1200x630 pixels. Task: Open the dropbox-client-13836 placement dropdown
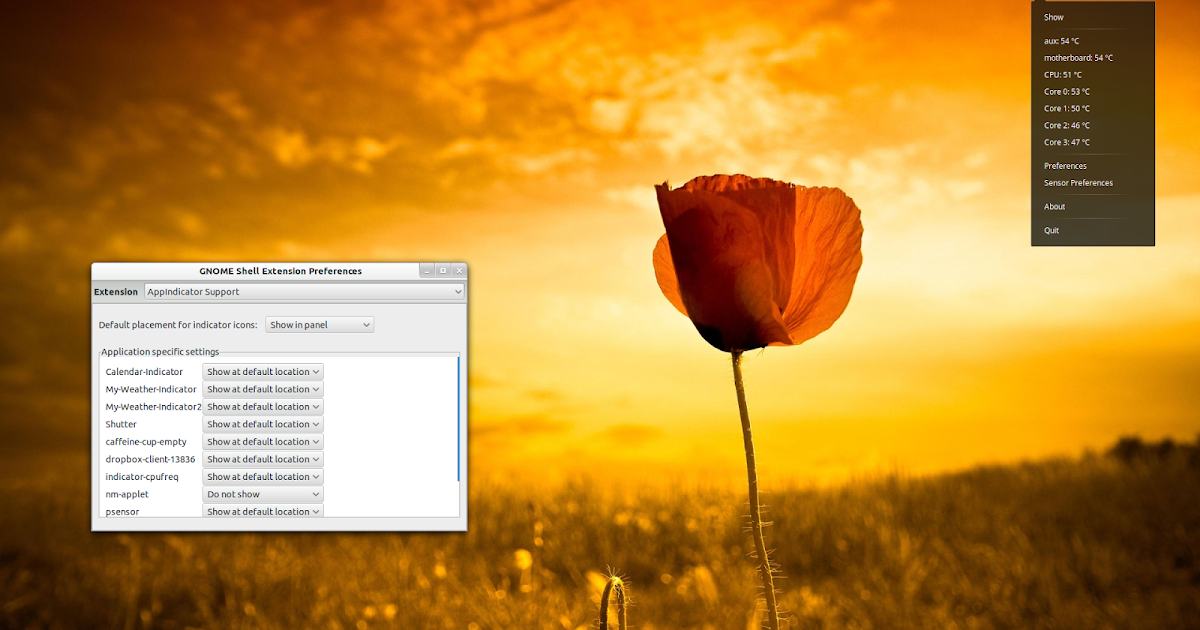point(262,458)
